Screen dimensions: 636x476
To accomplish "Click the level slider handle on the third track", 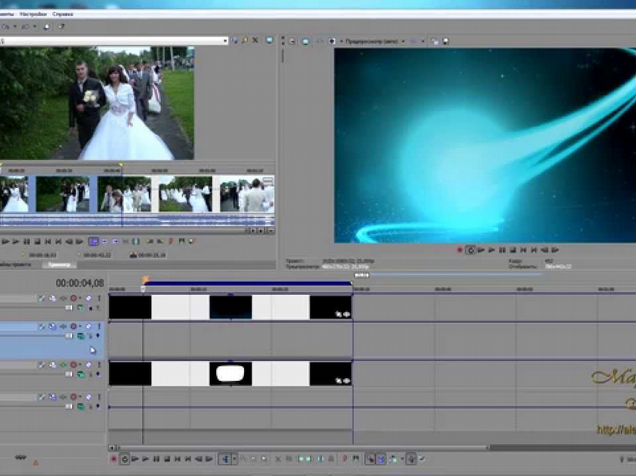I will click(x=69, y=374).
